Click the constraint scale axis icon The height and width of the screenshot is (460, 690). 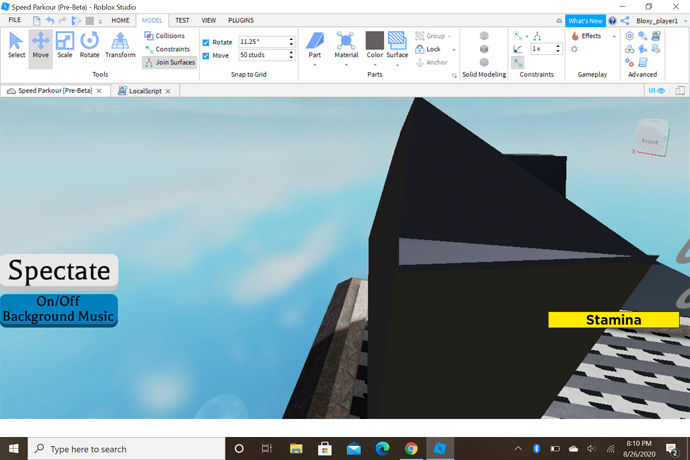click(x=518, y=49)
